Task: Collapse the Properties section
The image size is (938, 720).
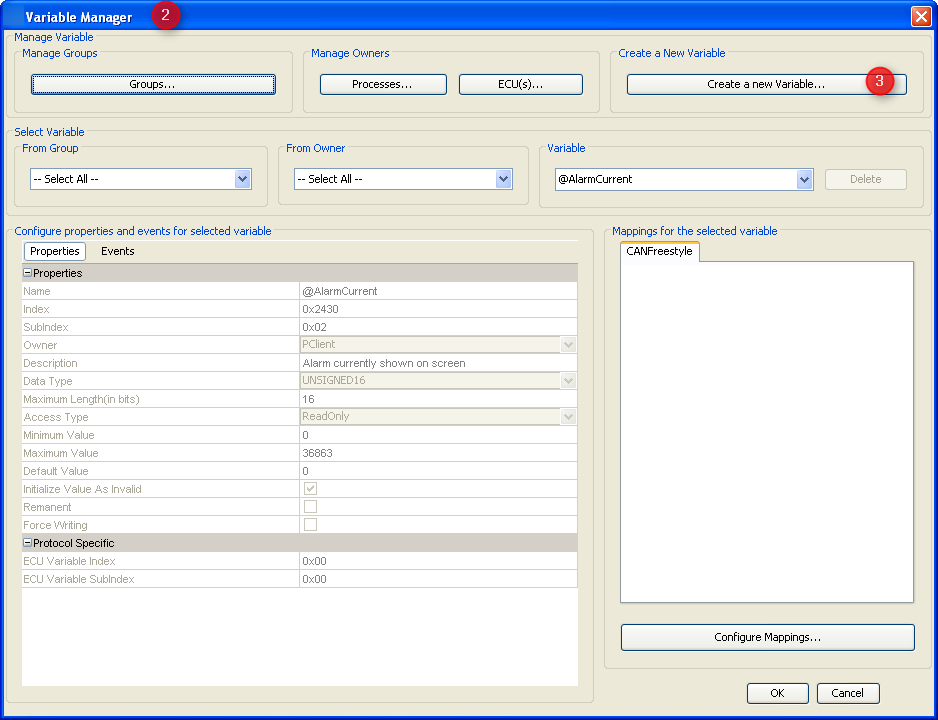Action: coord(26,272)
